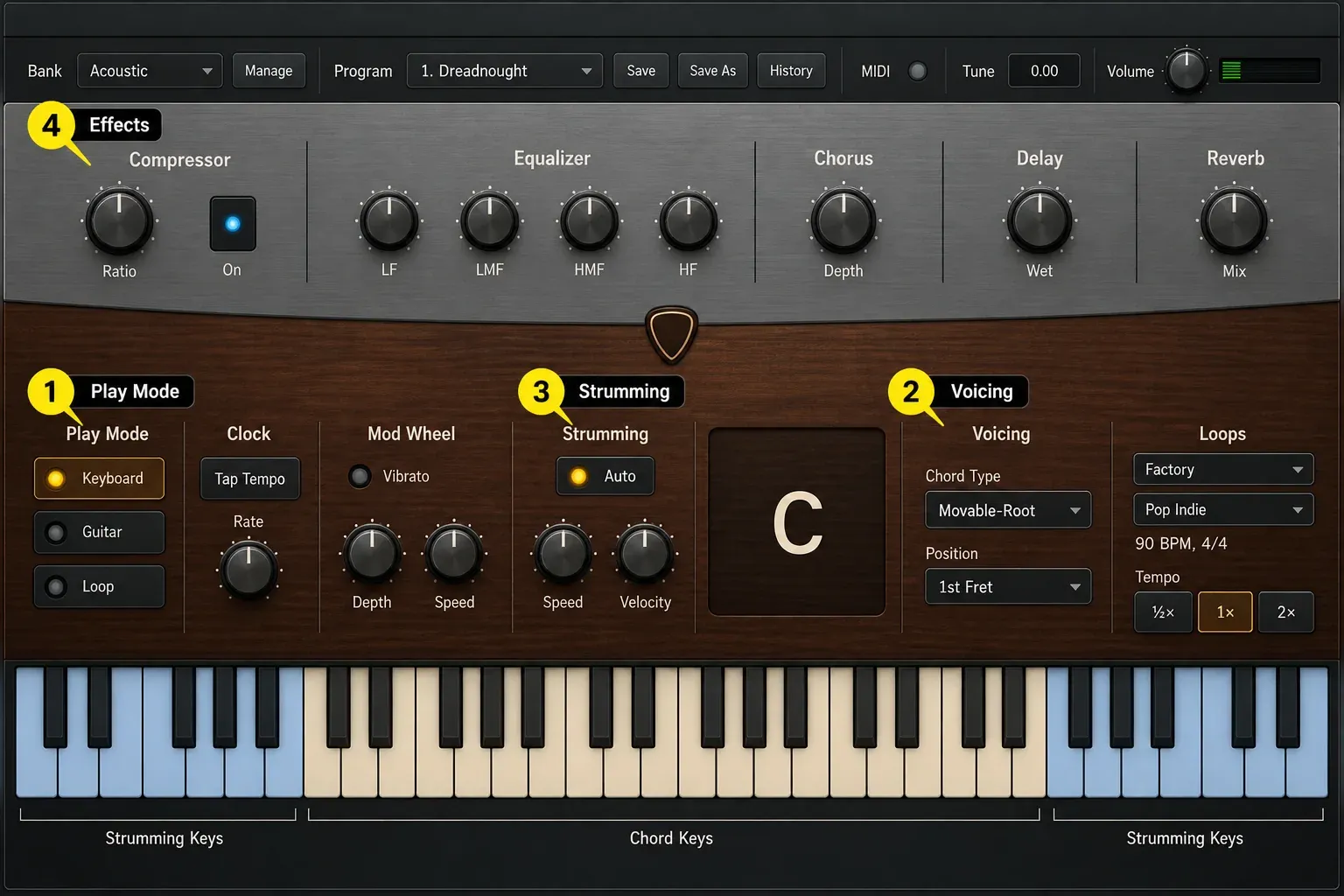Click the Mod Wheel Speed knob
Viewport: 1344px width, 896px height.
click(x=454, y=554)
